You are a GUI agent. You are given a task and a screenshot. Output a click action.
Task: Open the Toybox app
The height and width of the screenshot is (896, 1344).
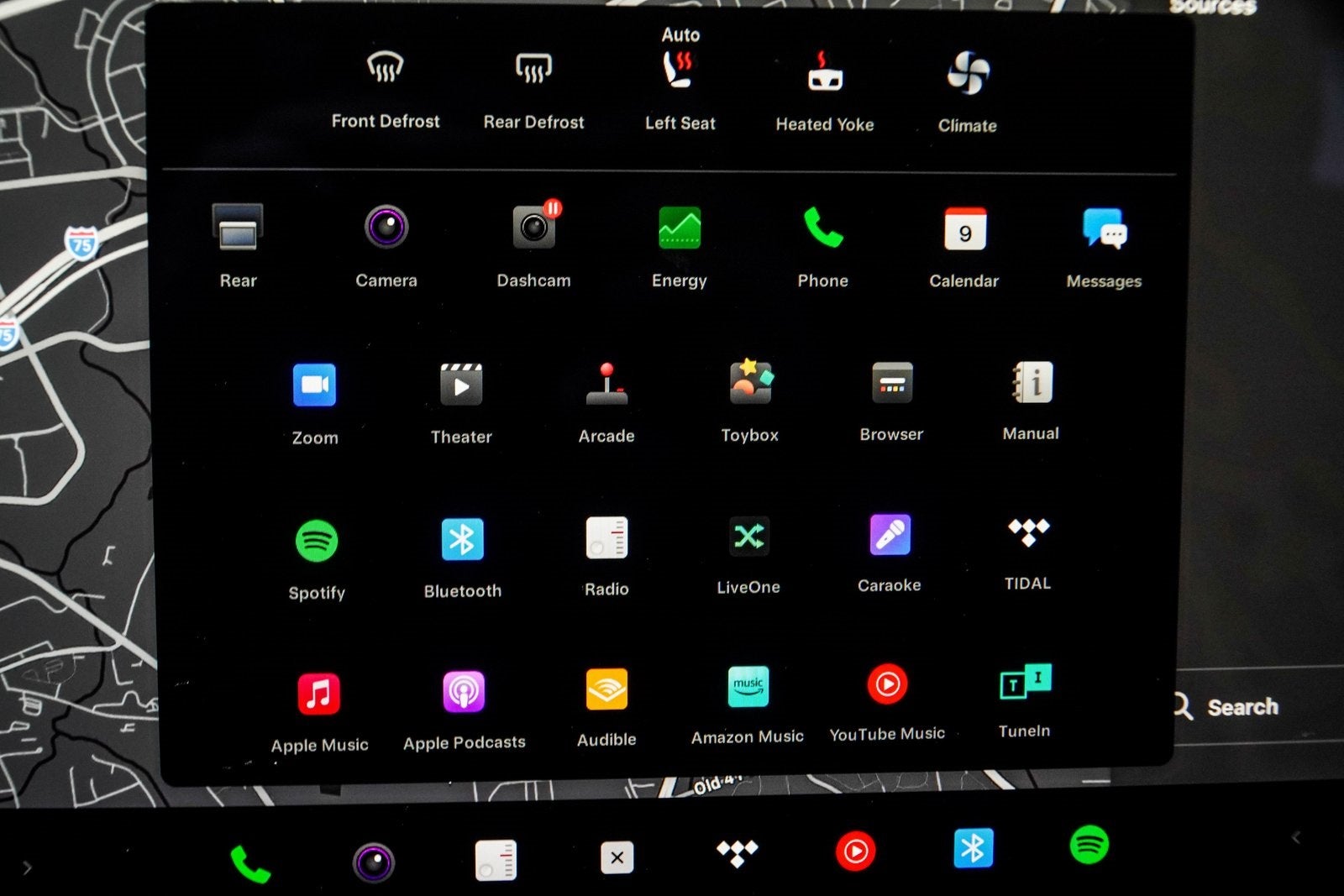click(x=750, y=384)
